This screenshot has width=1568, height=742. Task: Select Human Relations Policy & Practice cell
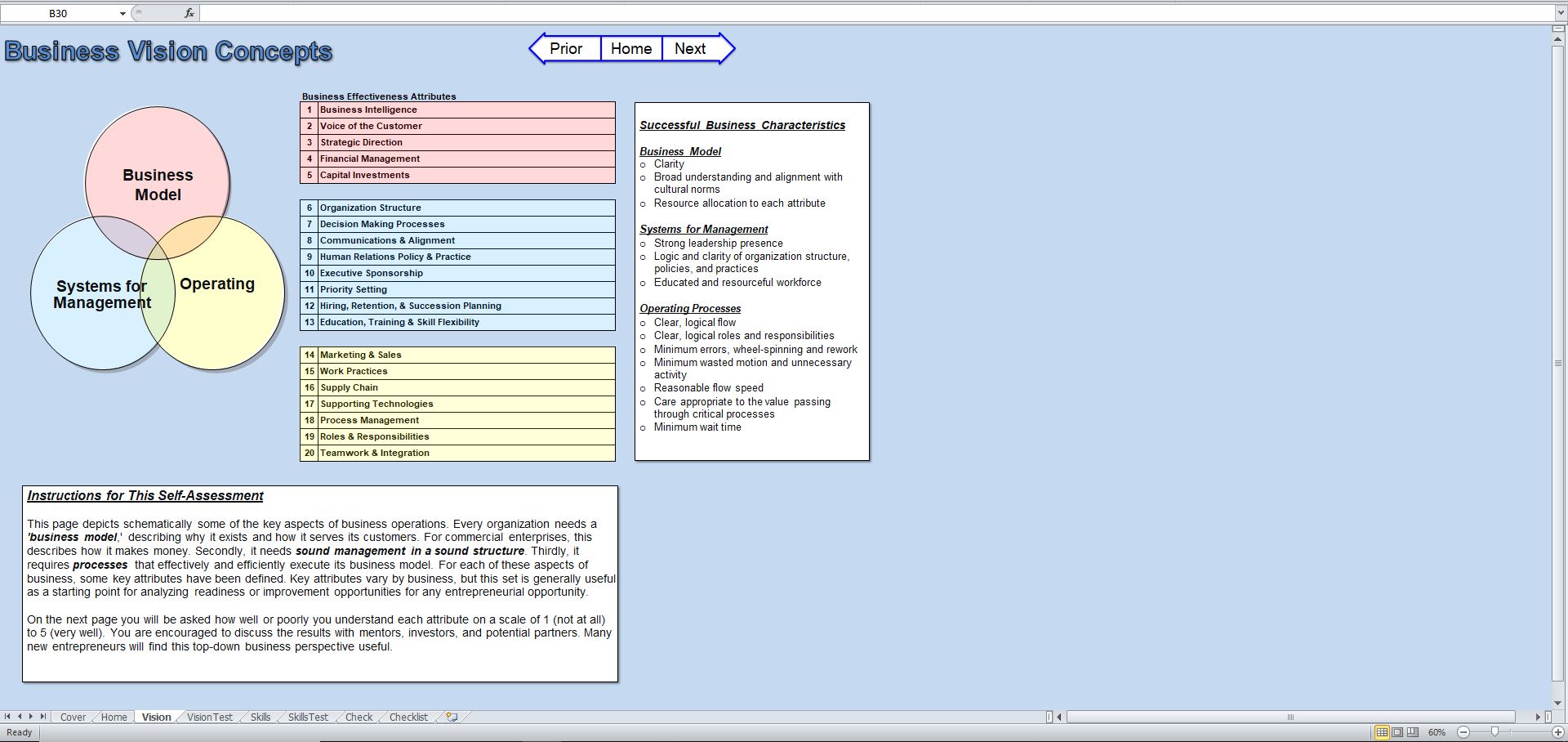(x=466, y=257)
